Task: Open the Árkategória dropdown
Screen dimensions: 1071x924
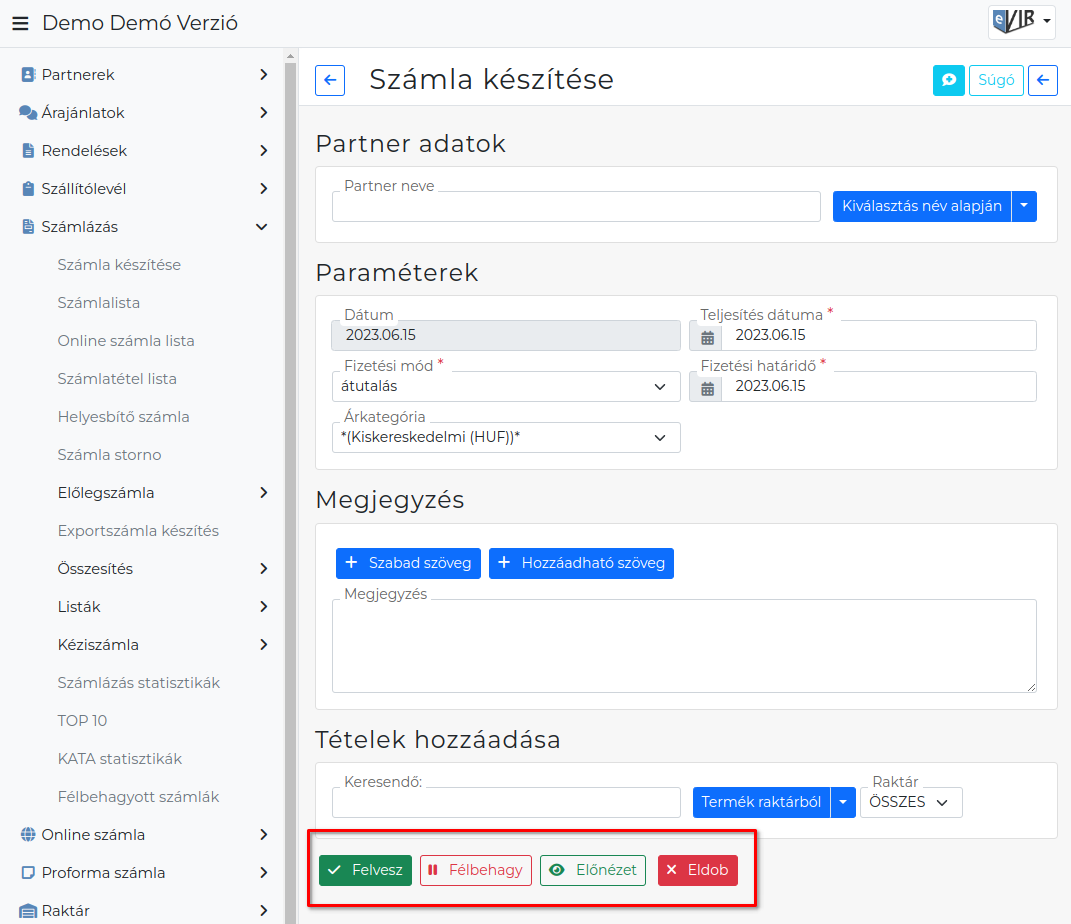Action: [x=505, y=438]
